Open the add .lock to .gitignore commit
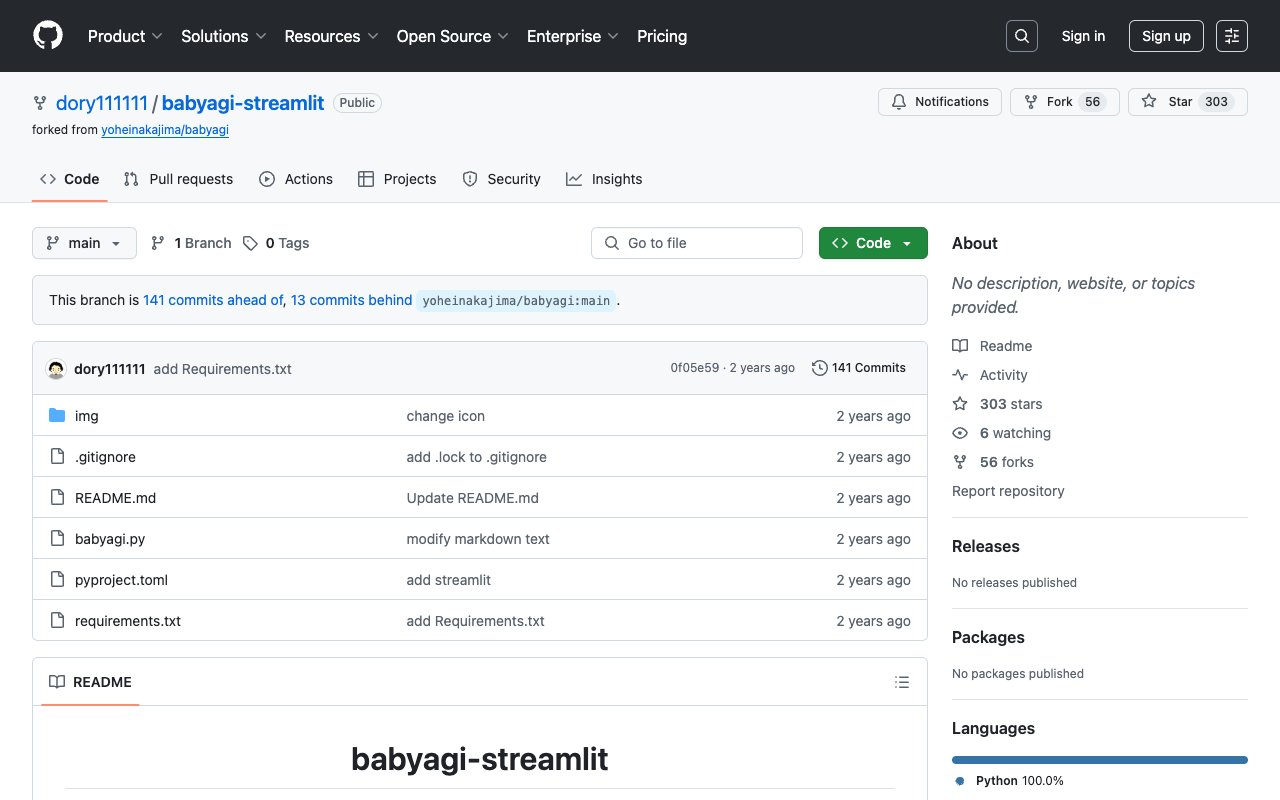Image resolution: width=1280 pixels, height=800 pixels. point(477,457)
